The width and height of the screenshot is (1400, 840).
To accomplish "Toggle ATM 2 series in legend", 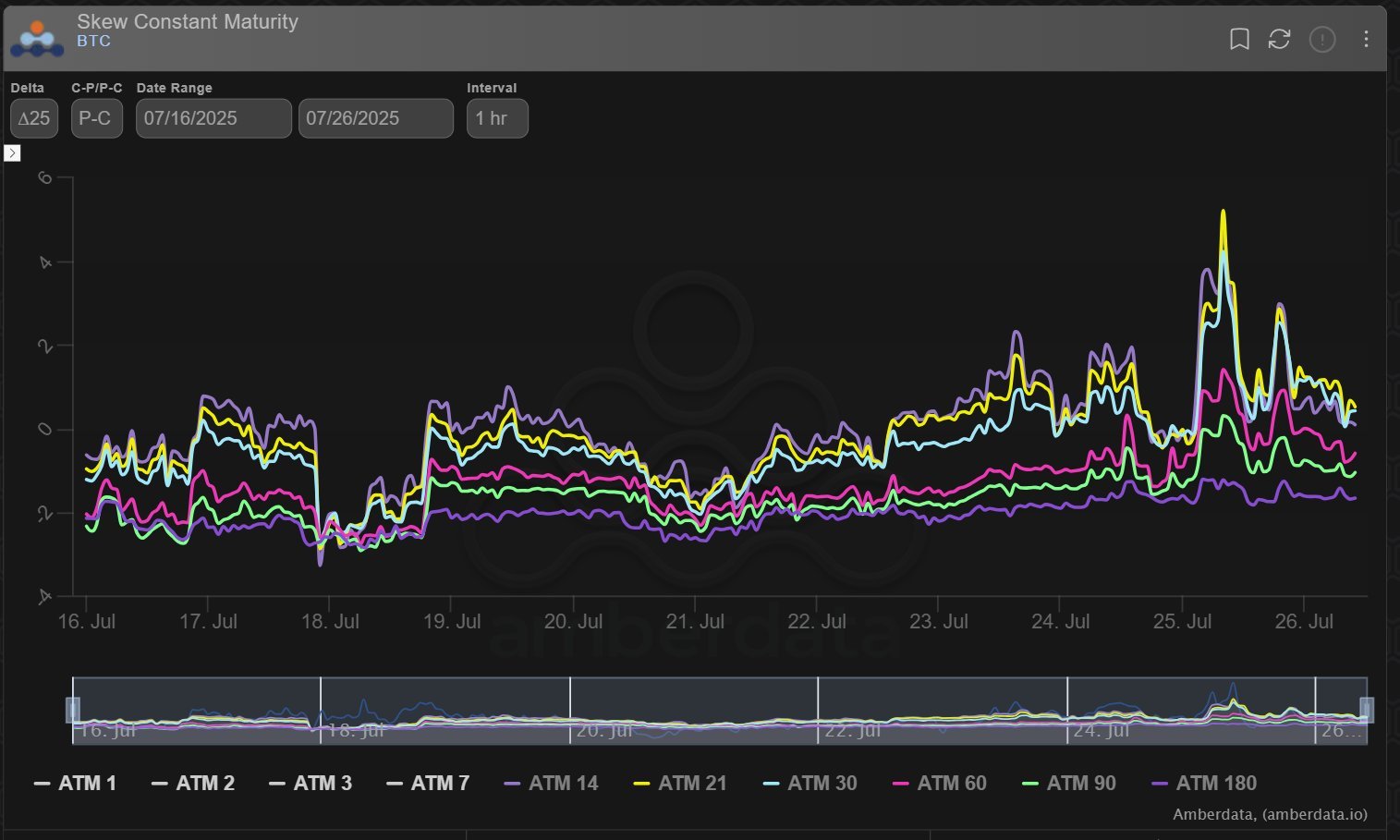I will pos(192,784).
